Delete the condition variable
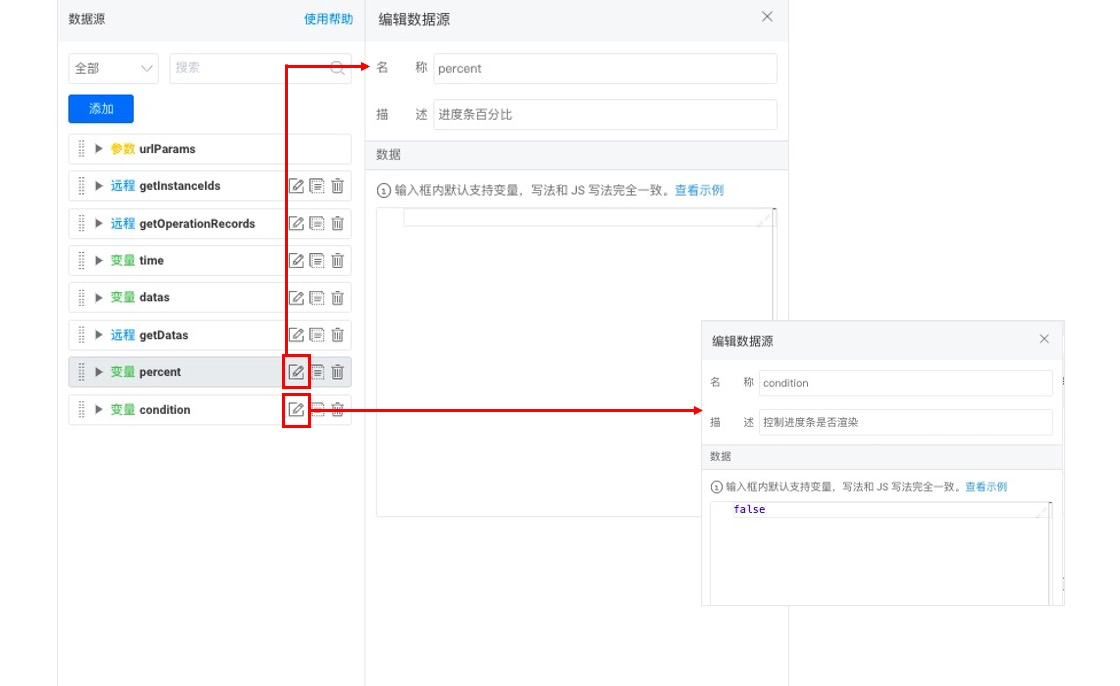The image size is (1120, 686). point(337,409)
